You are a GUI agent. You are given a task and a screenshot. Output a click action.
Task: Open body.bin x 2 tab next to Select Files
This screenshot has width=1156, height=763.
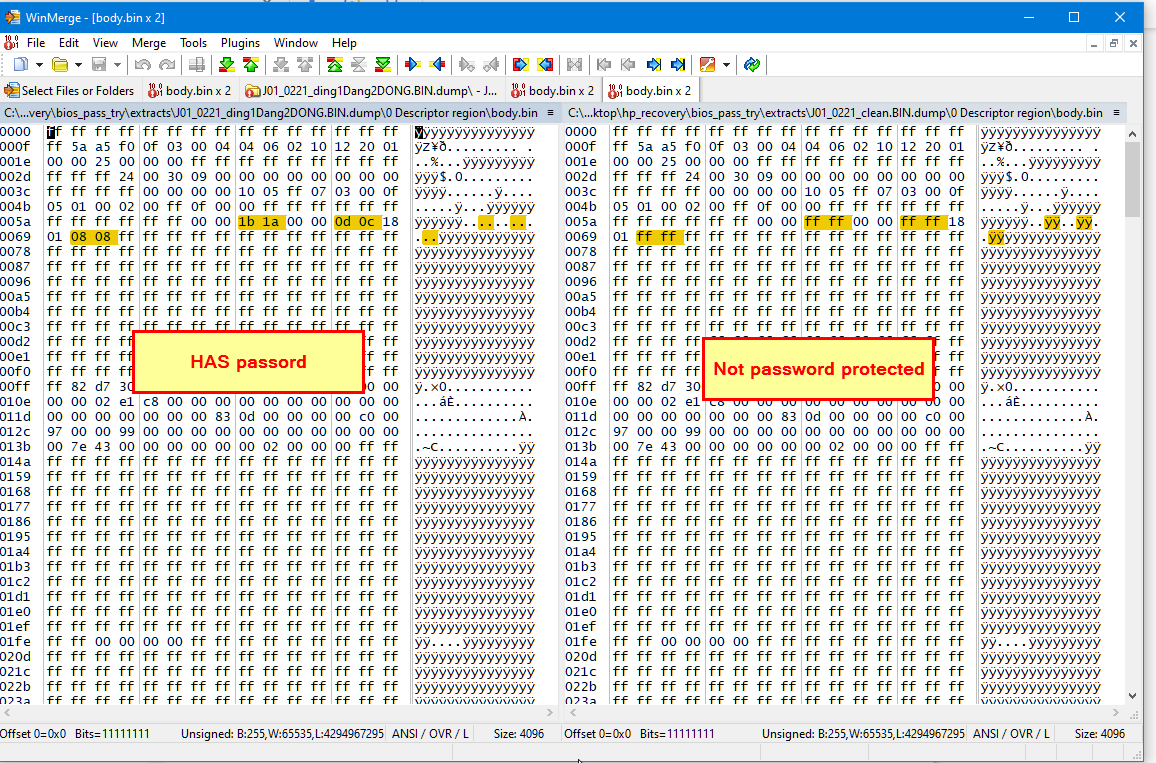[x=189, y=91]
